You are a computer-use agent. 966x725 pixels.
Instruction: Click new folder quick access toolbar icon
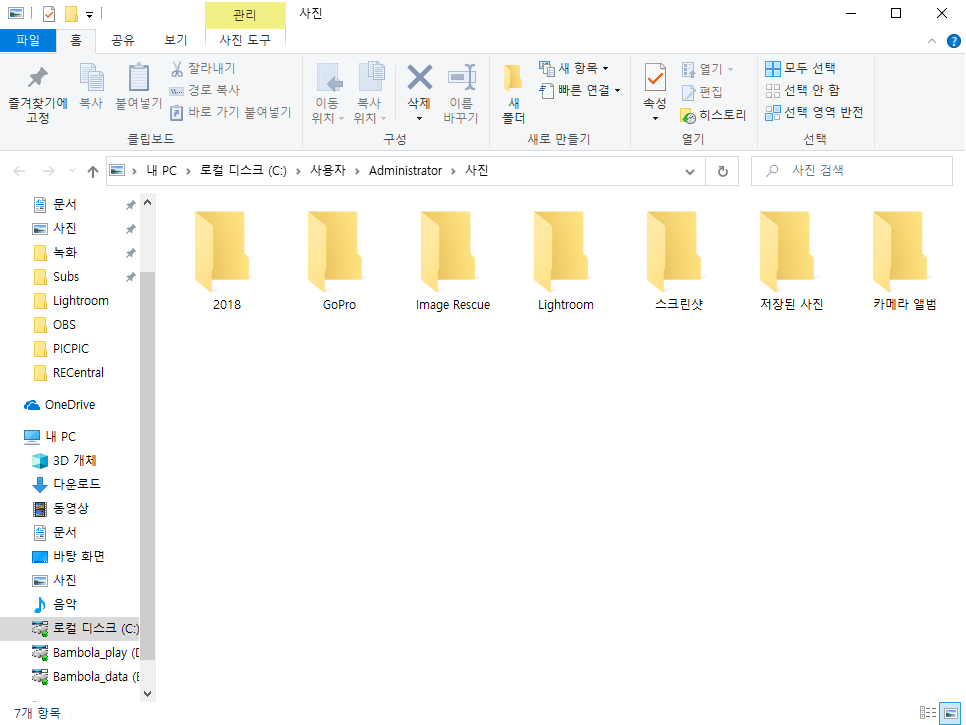[71, 13]
